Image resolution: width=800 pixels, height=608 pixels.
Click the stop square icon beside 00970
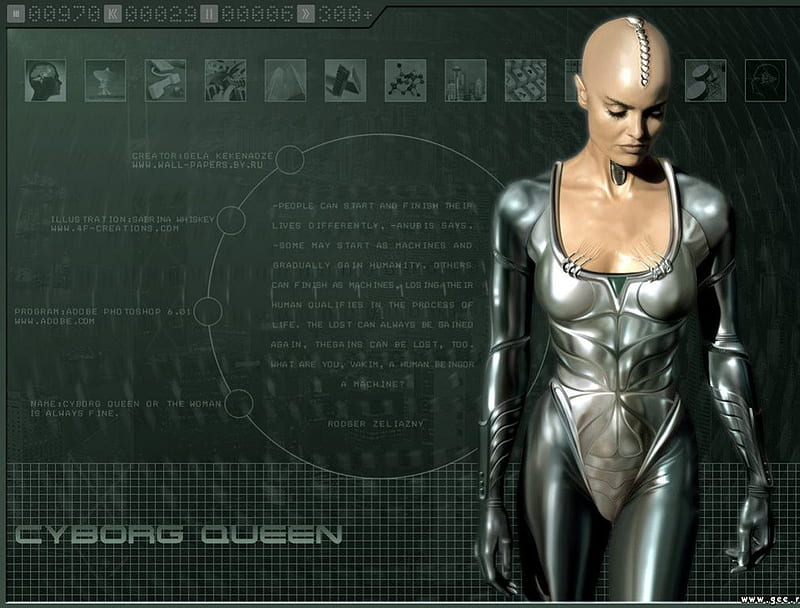pyautogui.click(x=16, y=14)
